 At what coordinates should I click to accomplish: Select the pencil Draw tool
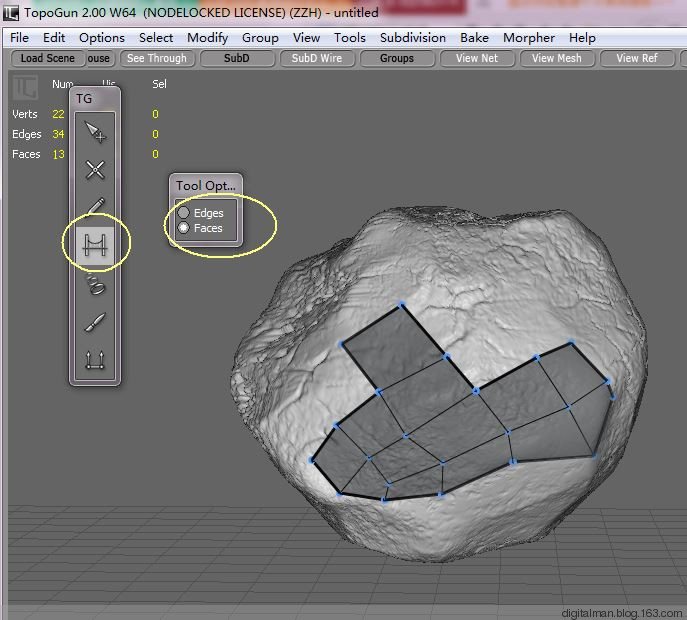(95, 208)
